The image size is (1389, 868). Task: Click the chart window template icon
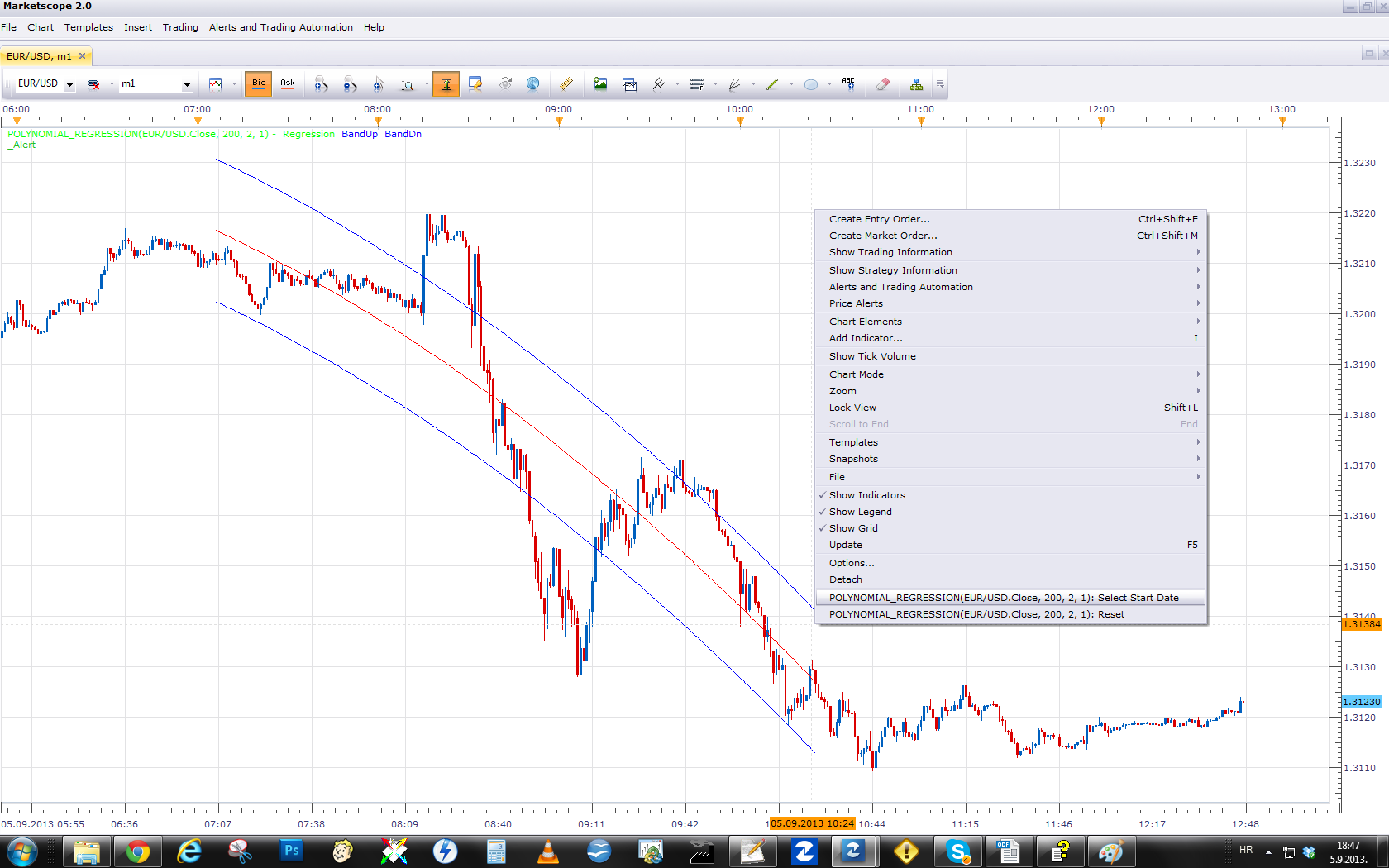629,83
